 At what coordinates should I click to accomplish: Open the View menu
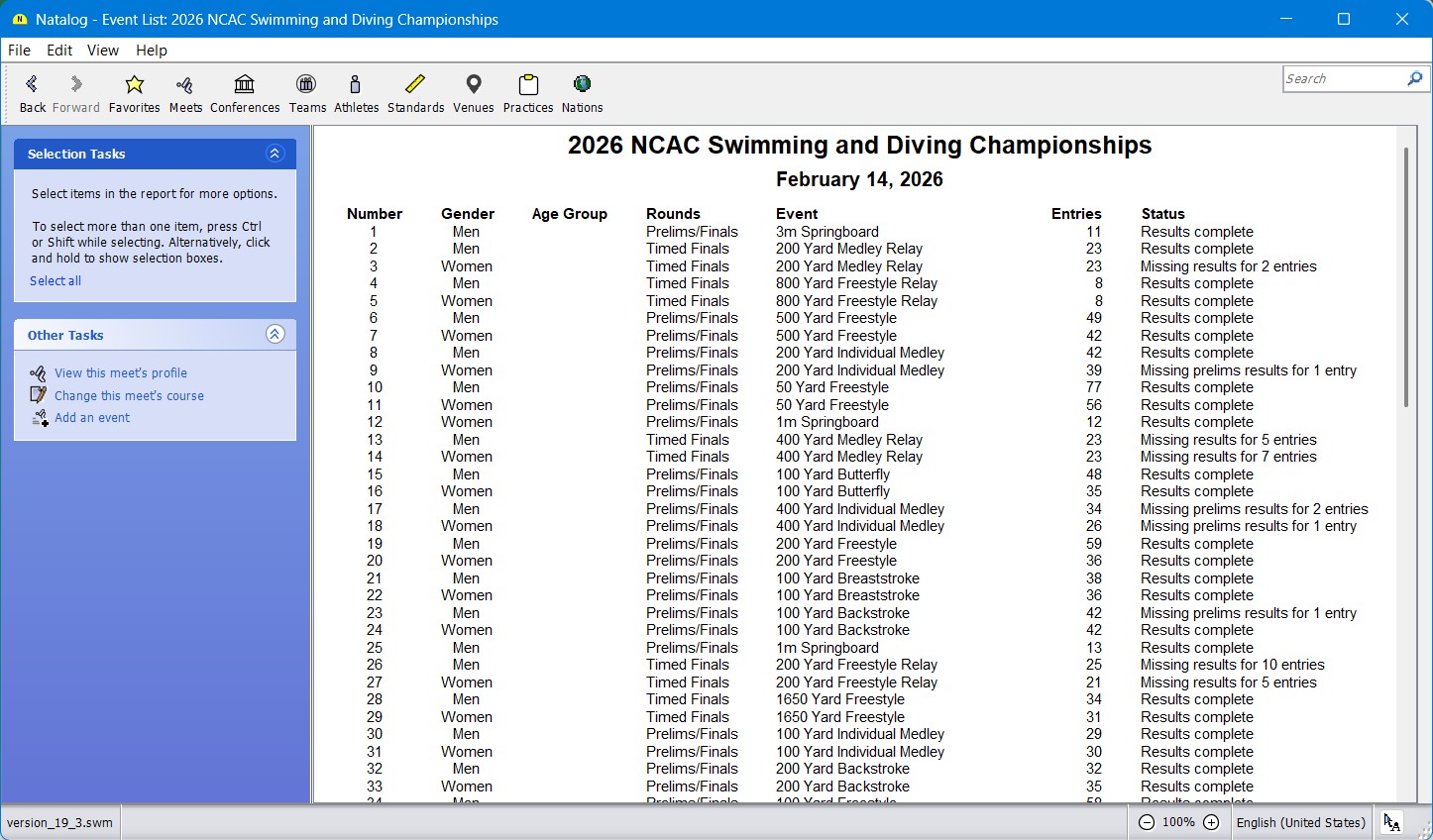(x=102, y=51)
